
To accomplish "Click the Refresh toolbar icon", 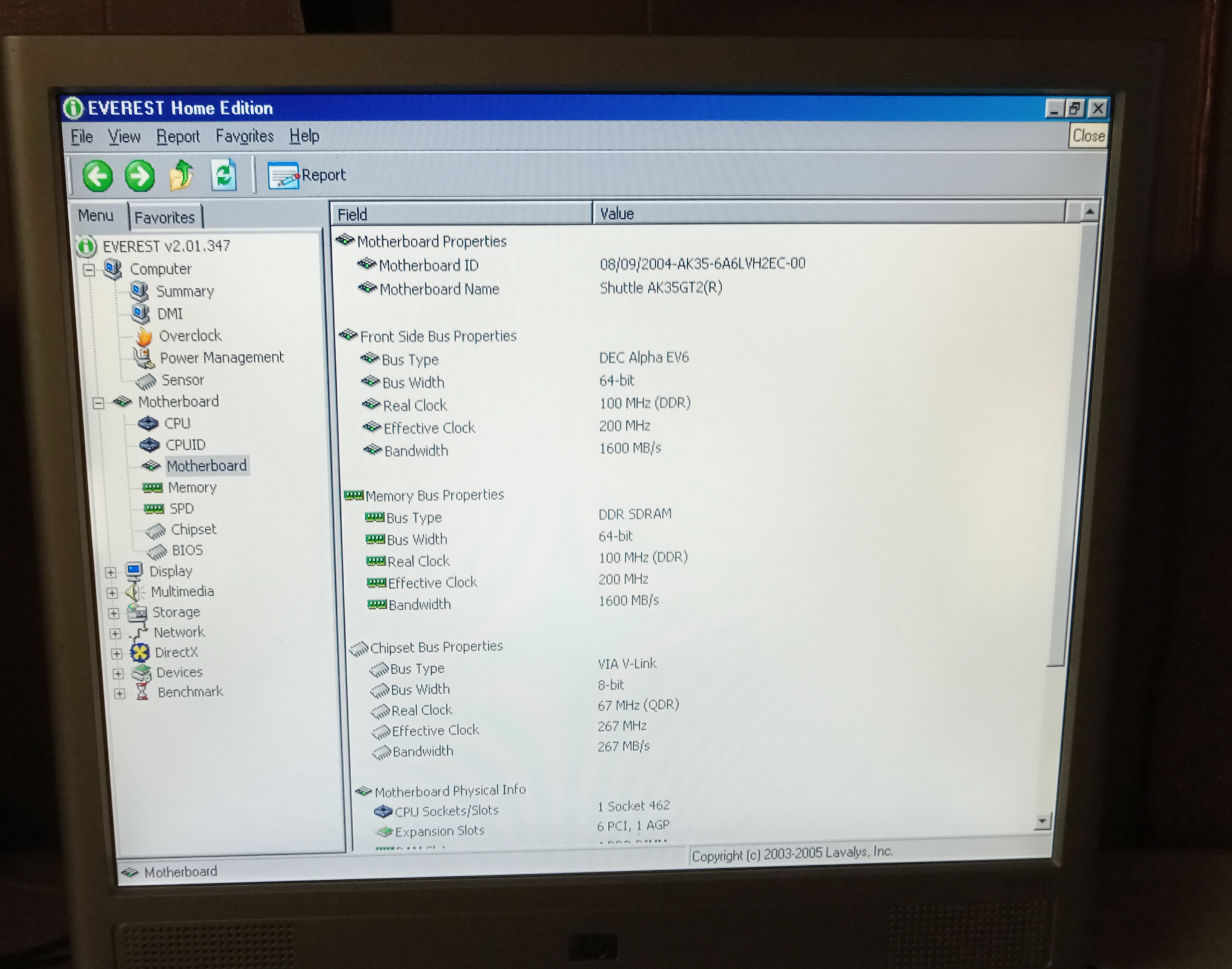I will [223, 175].
